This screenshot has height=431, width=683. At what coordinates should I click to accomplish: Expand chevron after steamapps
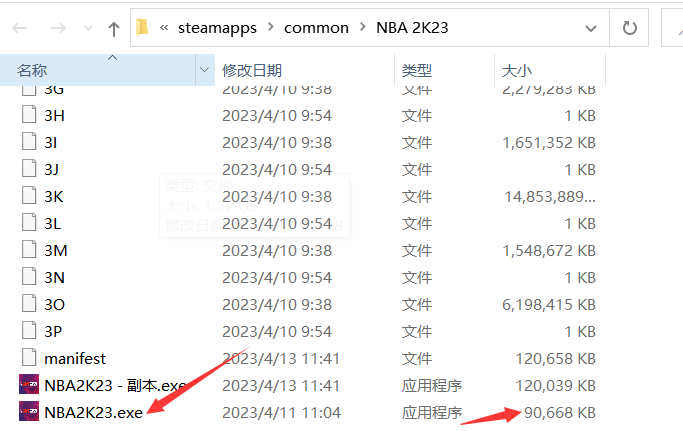coord(270,27)
